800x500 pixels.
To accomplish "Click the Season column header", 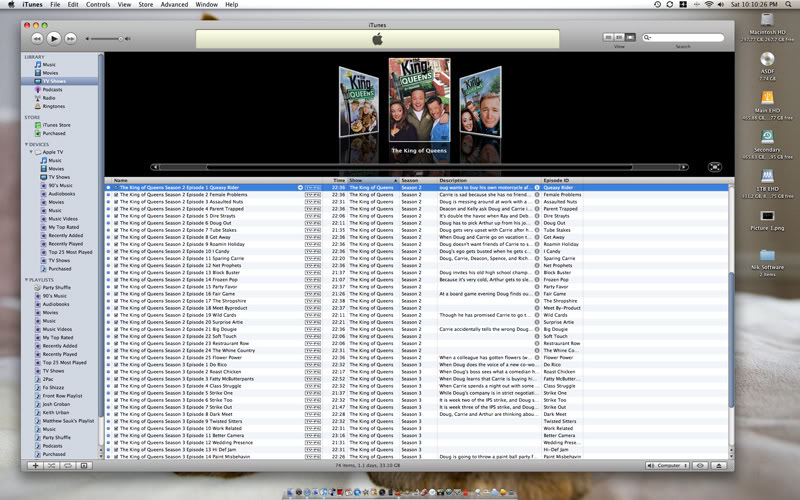I will pos(418,181).
